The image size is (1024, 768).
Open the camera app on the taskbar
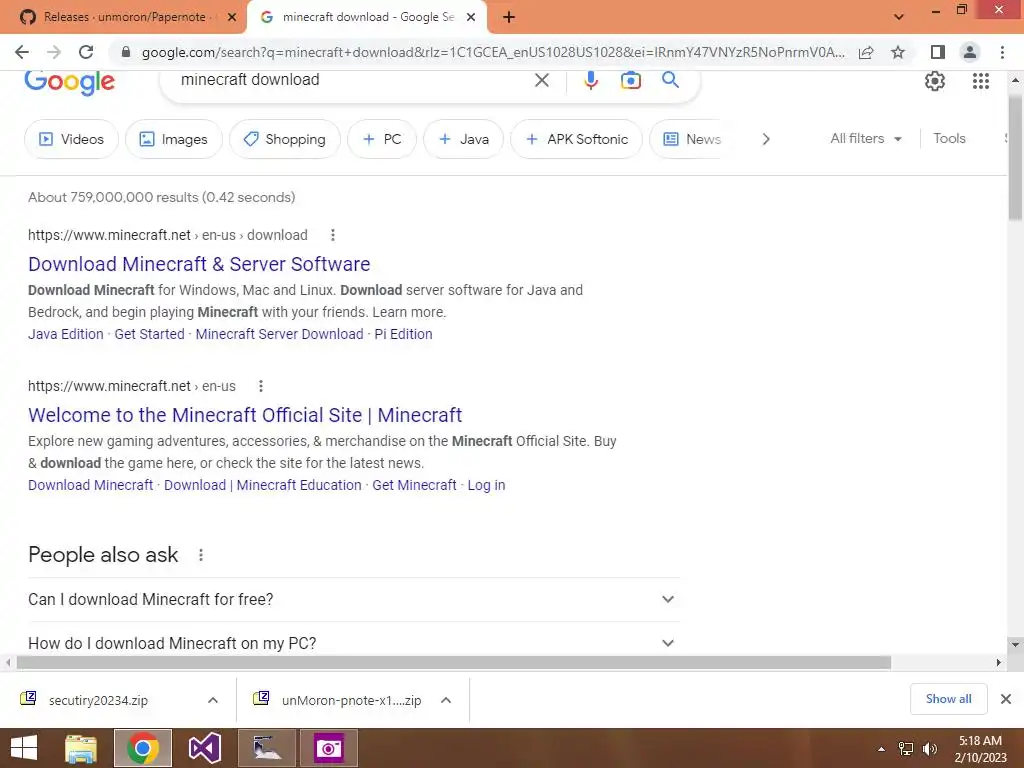328,748
